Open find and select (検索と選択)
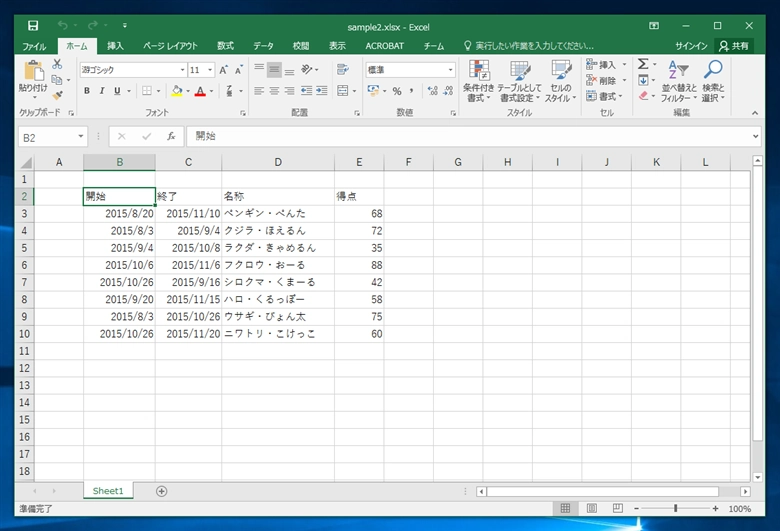 tap(713, 82)
